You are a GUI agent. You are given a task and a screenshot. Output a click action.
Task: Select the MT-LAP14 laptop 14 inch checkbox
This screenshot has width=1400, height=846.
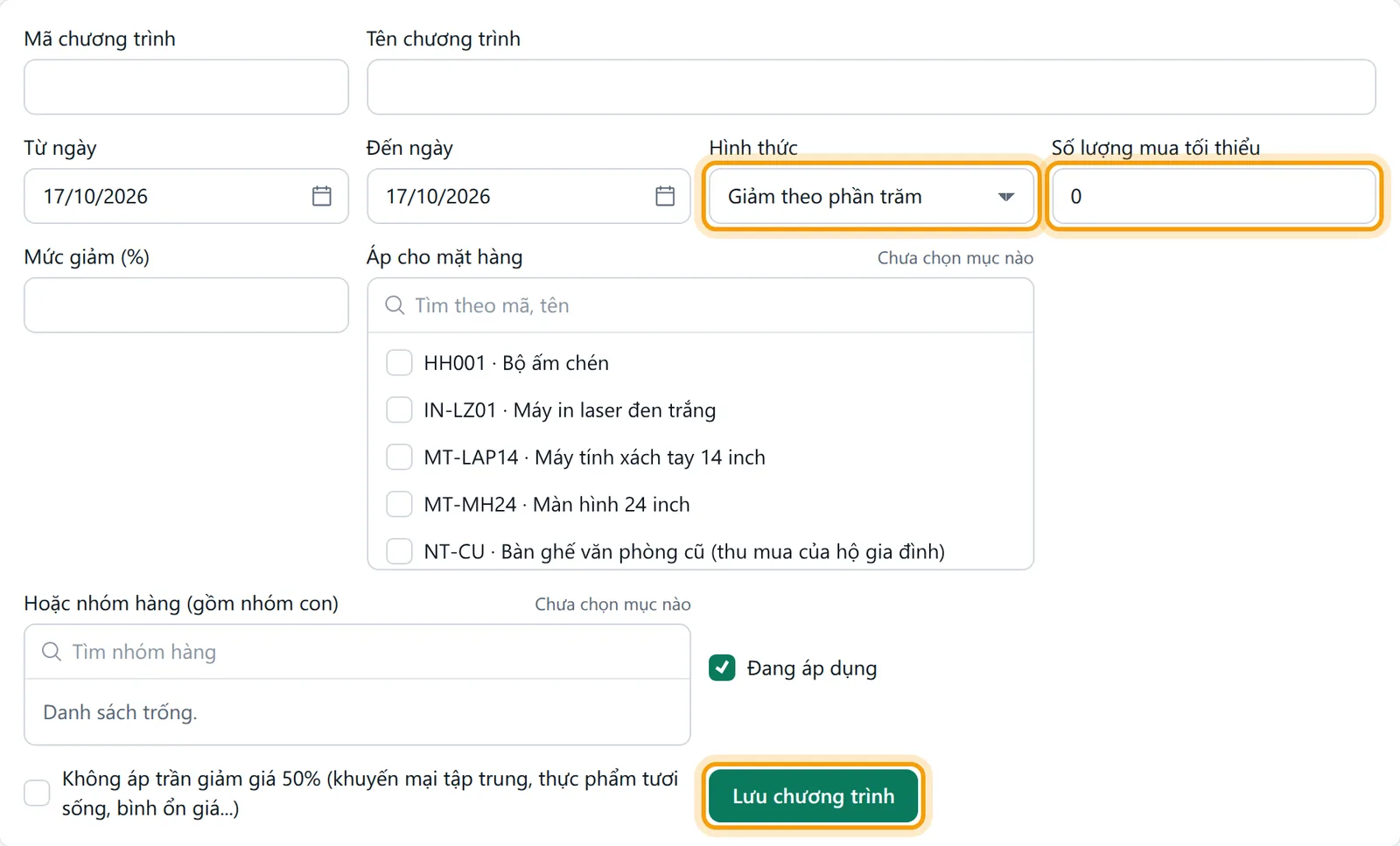point(399,457)
